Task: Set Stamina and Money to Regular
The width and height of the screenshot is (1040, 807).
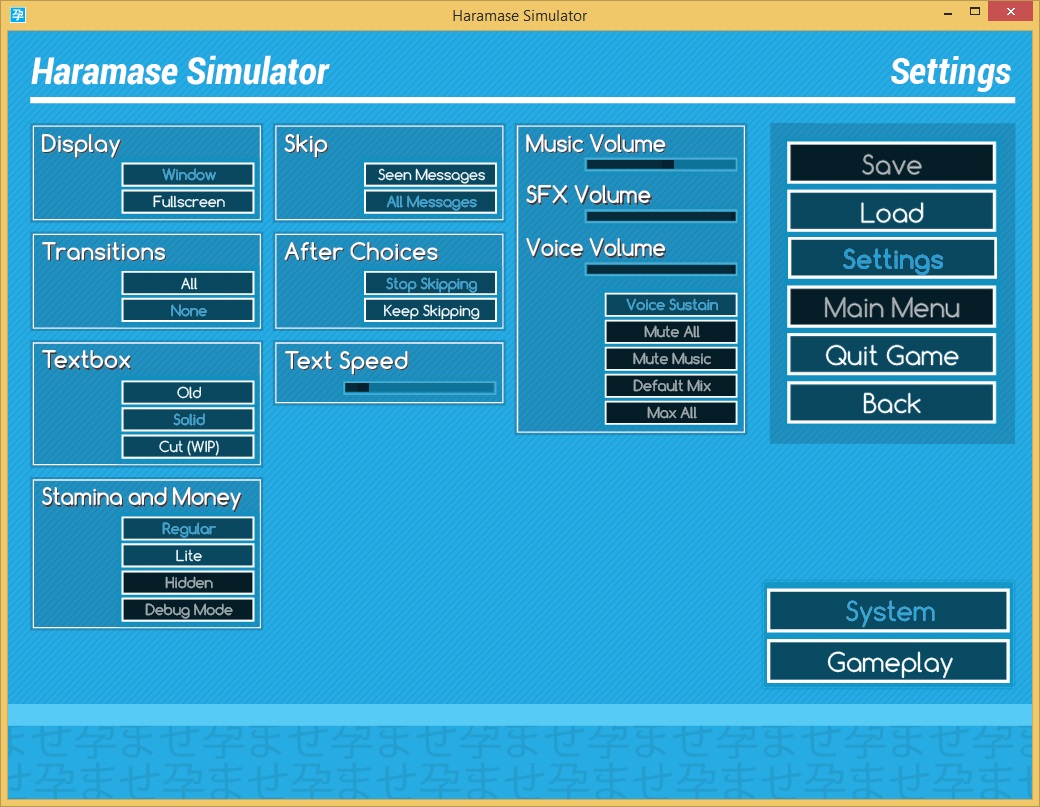Action: point(188,528)
